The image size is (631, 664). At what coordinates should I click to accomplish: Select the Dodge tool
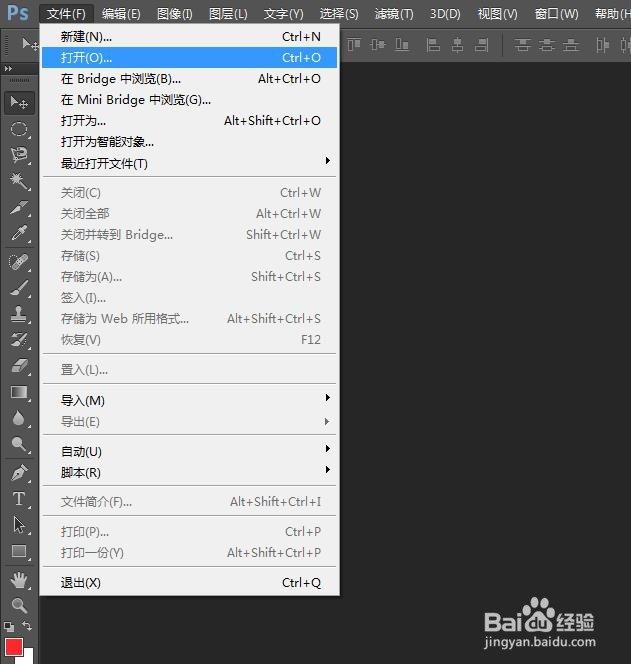[x=19, y=444]
